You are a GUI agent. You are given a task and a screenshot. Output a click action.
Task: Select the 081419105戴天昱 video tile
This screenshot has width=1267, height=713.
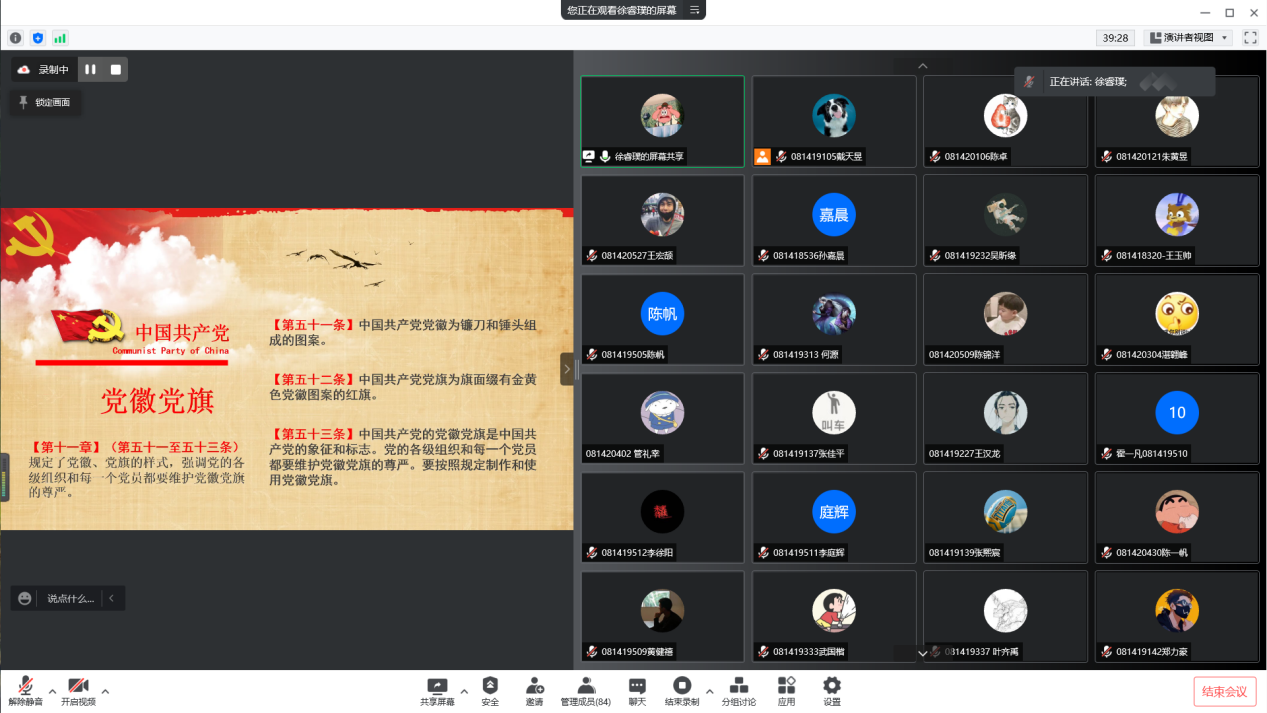coord(834,121)
